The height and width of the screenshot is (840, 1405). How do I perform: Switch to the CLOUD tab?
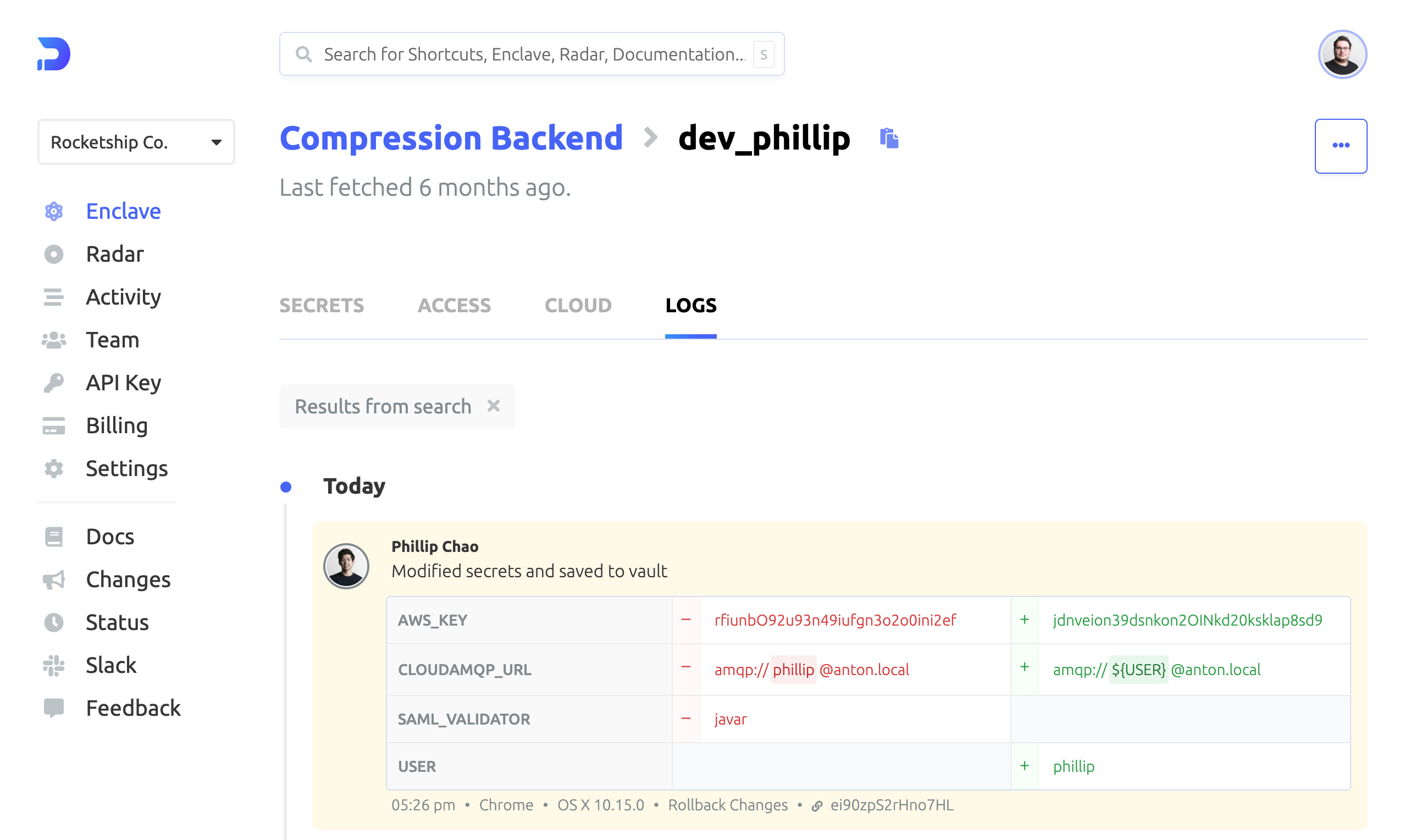[x=577, y=306]
